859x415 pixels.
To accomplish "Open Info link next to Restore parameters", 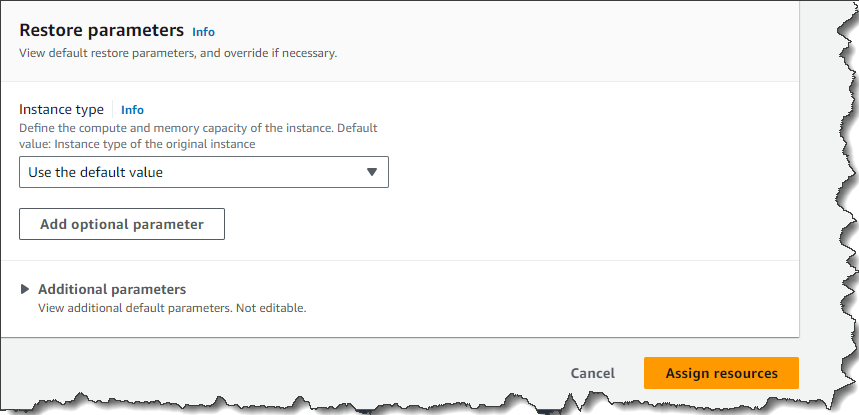I will pyautogui.click(x=203, y=32).
